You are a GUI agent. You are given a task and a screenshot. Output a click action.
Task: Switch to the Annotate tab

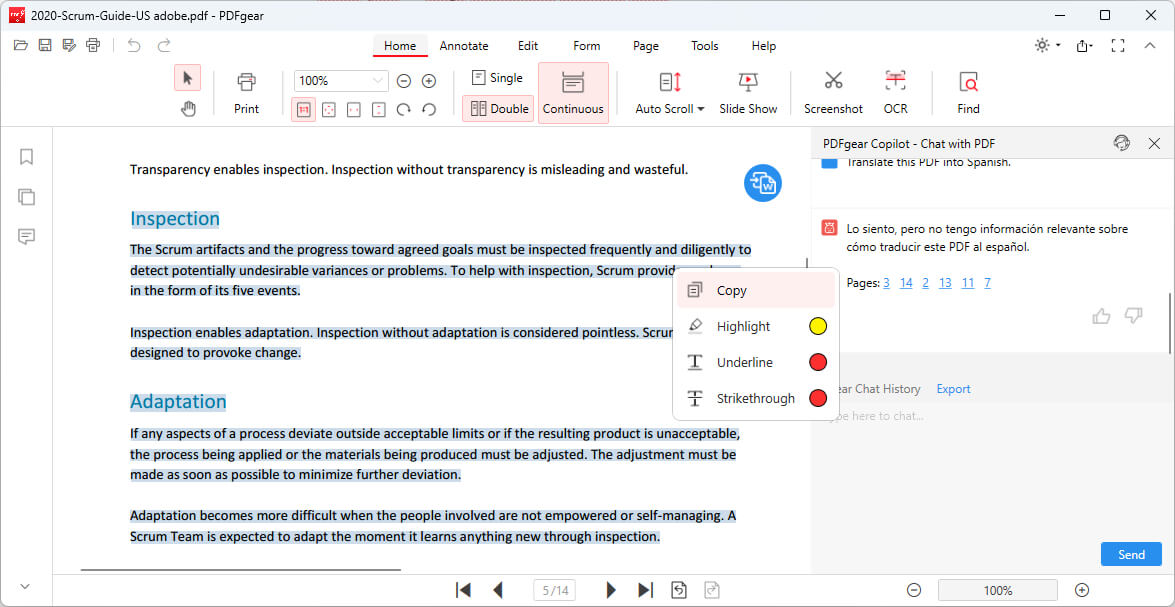pyautogui.click(x=464, y=46)
